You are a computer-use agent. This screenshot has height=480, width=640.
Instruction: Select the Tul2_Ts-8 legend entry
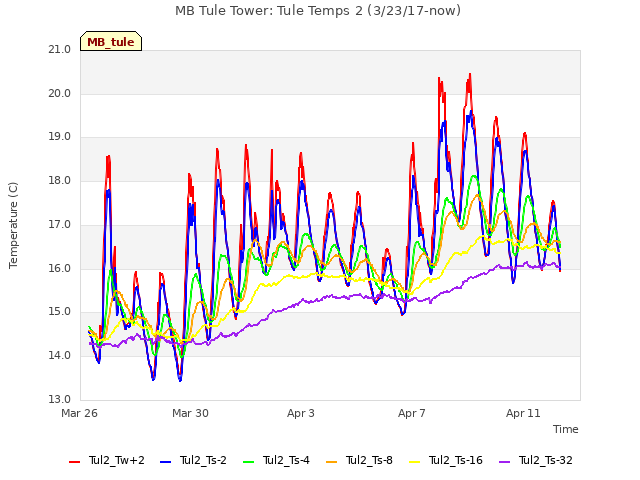tap(359, 460)
